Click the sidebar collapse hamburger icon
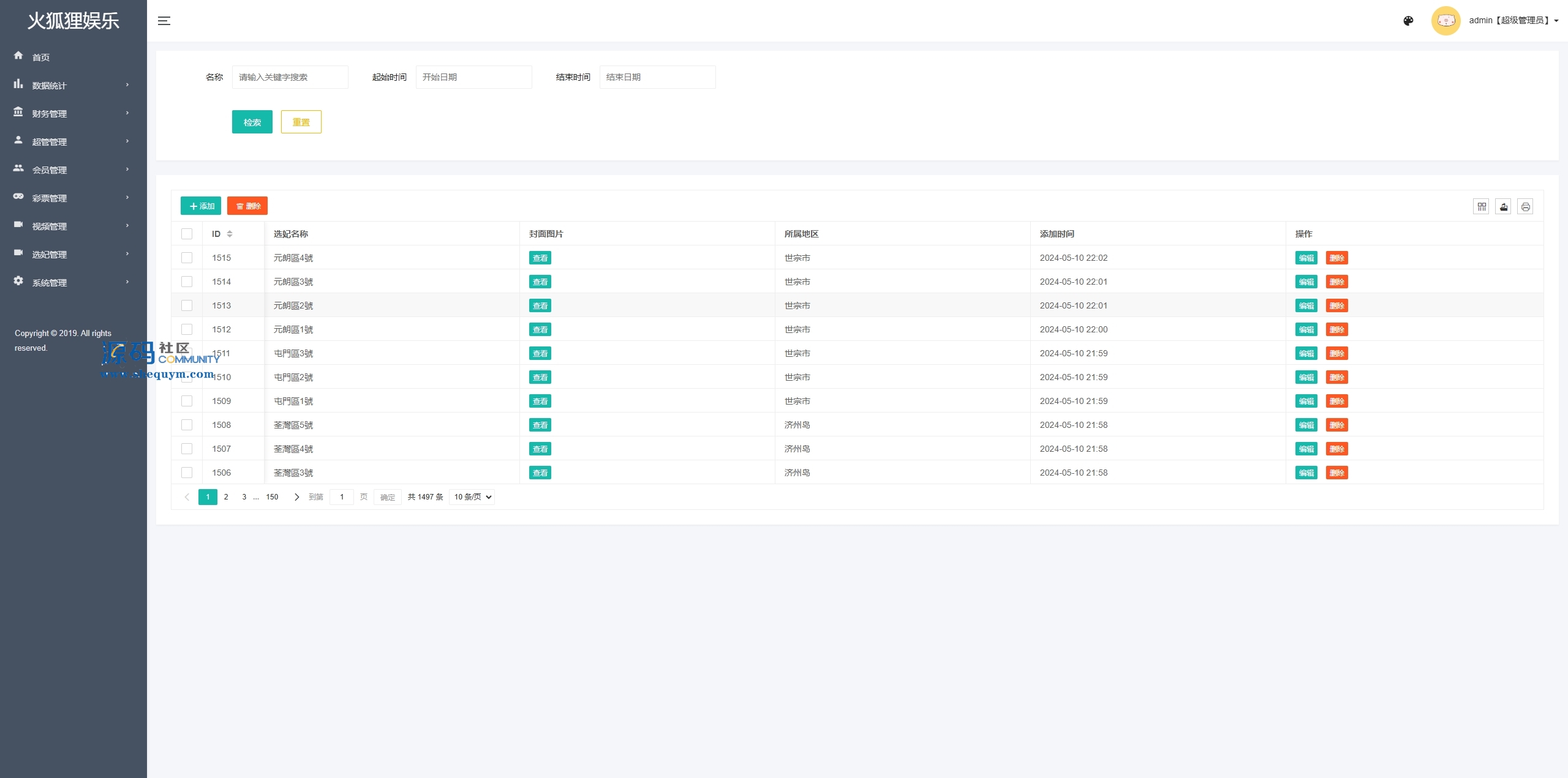The width and height of the screenshot is (1568, 778). coord(164,21)
